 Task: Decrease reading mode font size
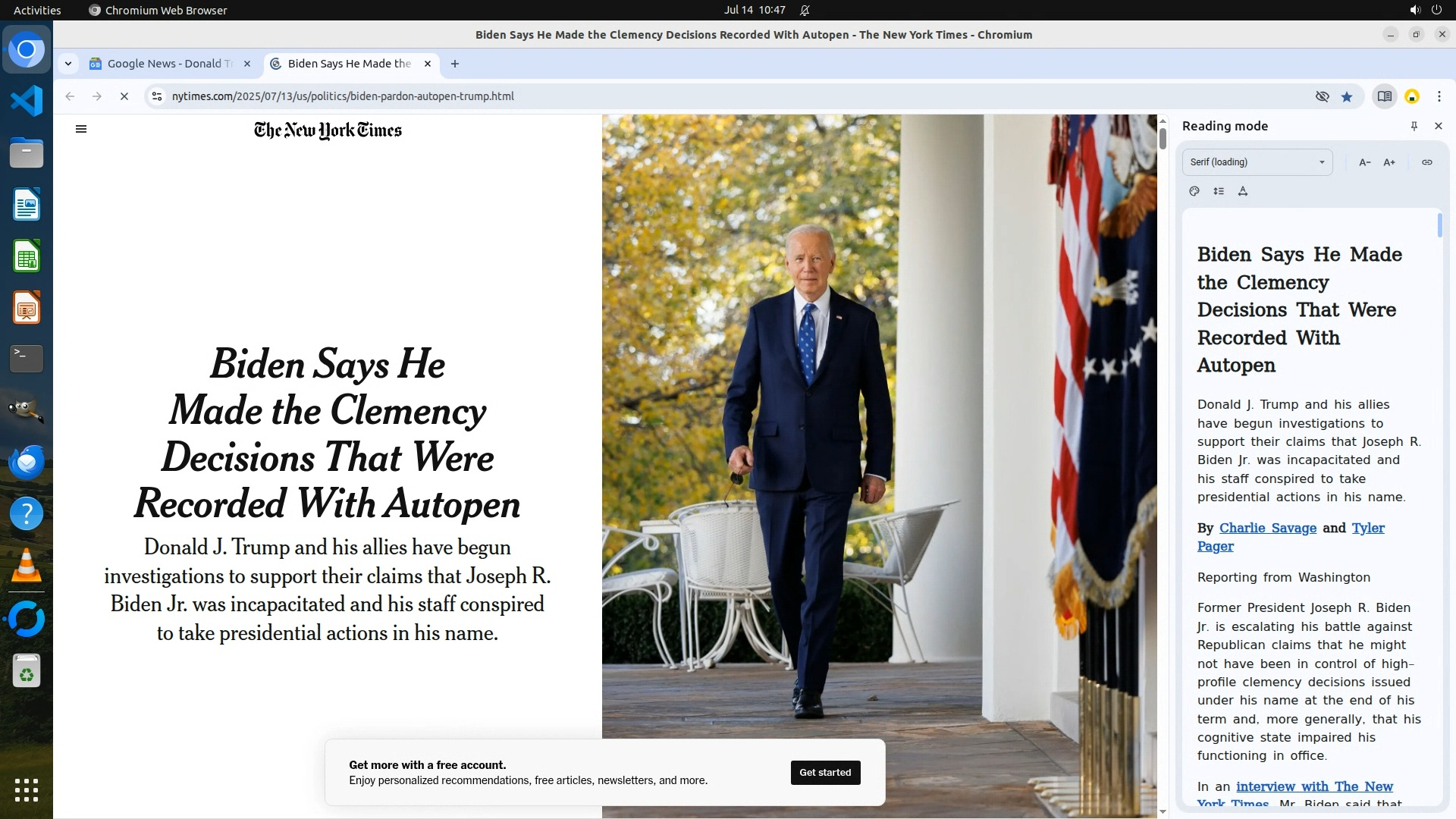(1365, 162)
